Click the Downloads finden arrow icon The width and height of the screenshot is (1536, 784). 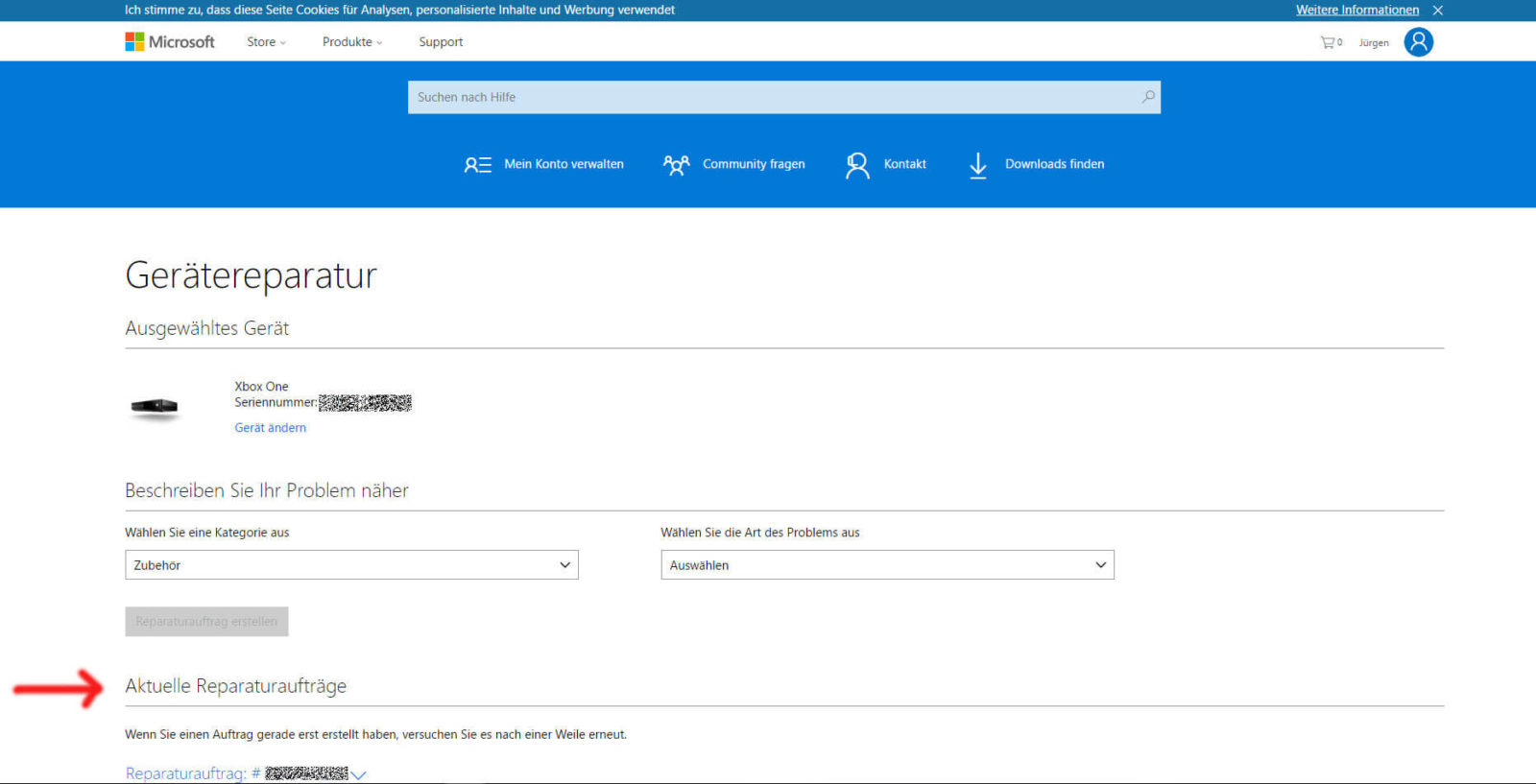click(x=978, y=165)
